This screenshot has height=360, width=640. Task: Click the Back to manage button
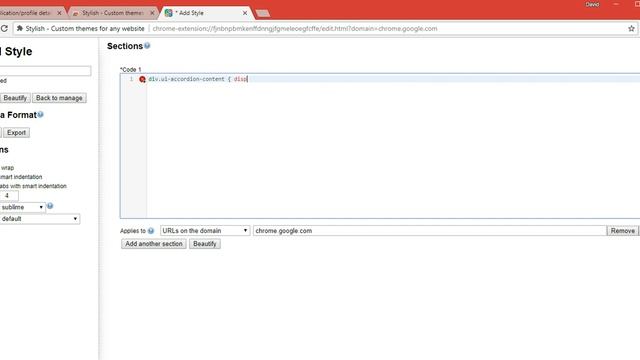(59, 98)
